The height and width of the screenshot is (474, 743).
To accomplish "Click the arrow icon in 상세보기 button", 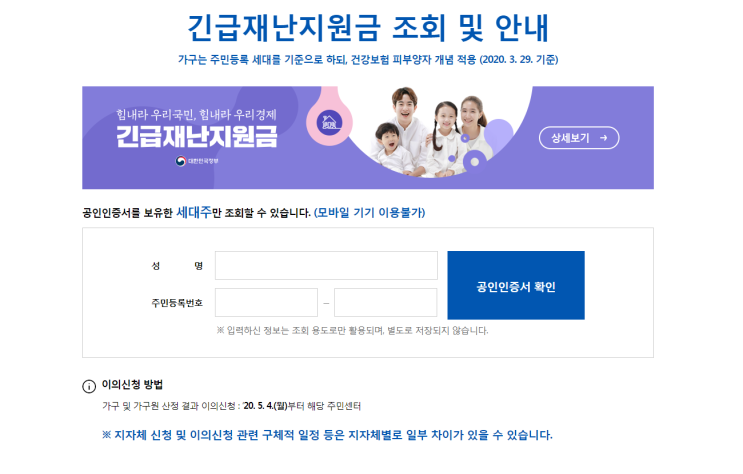I will (x=603, y=138).
